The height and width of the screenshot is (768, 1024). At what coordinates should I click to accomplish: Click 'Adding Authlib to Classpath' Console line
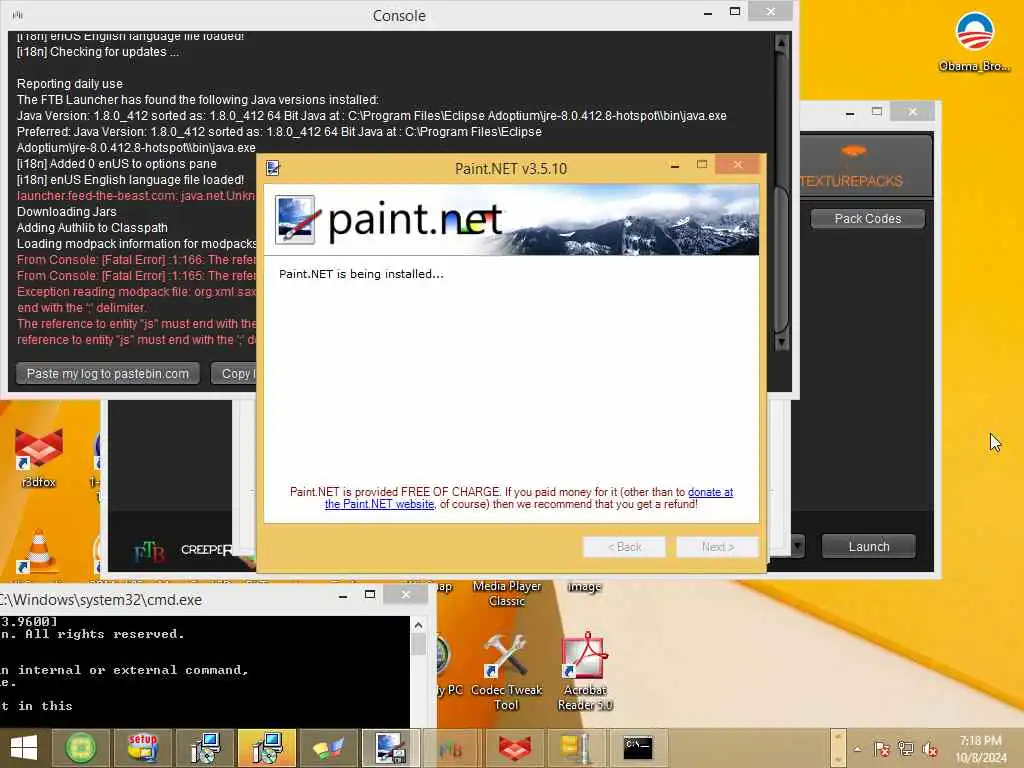[92, 228]
